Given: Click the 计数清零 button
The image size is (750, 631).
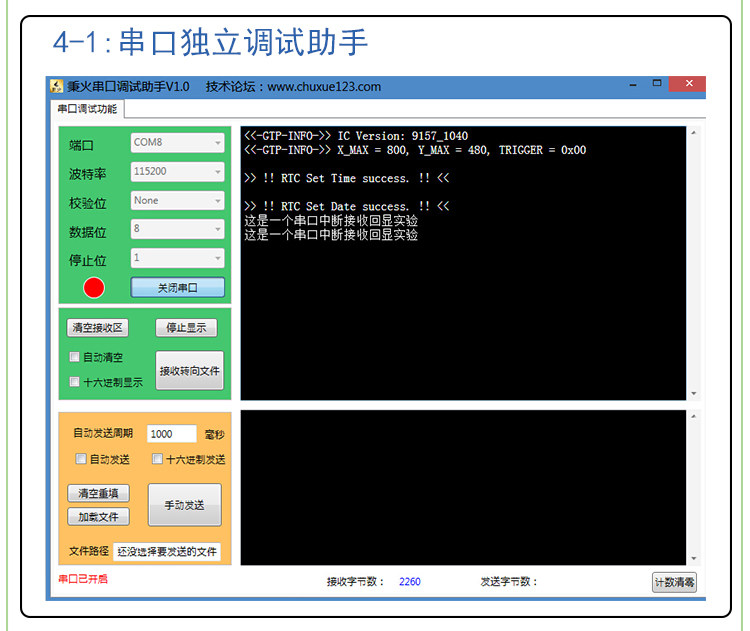Looking at the screenshot, I should click(x=674, y=582).
